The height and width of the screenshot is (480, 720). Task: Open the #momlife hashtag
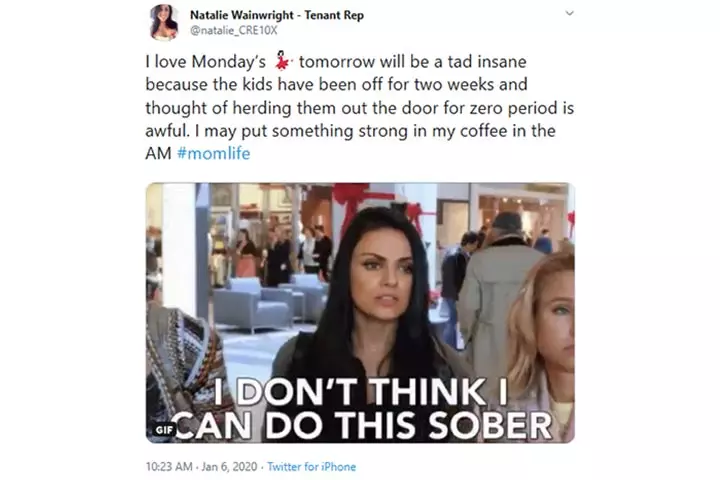(x=214, y=153)
